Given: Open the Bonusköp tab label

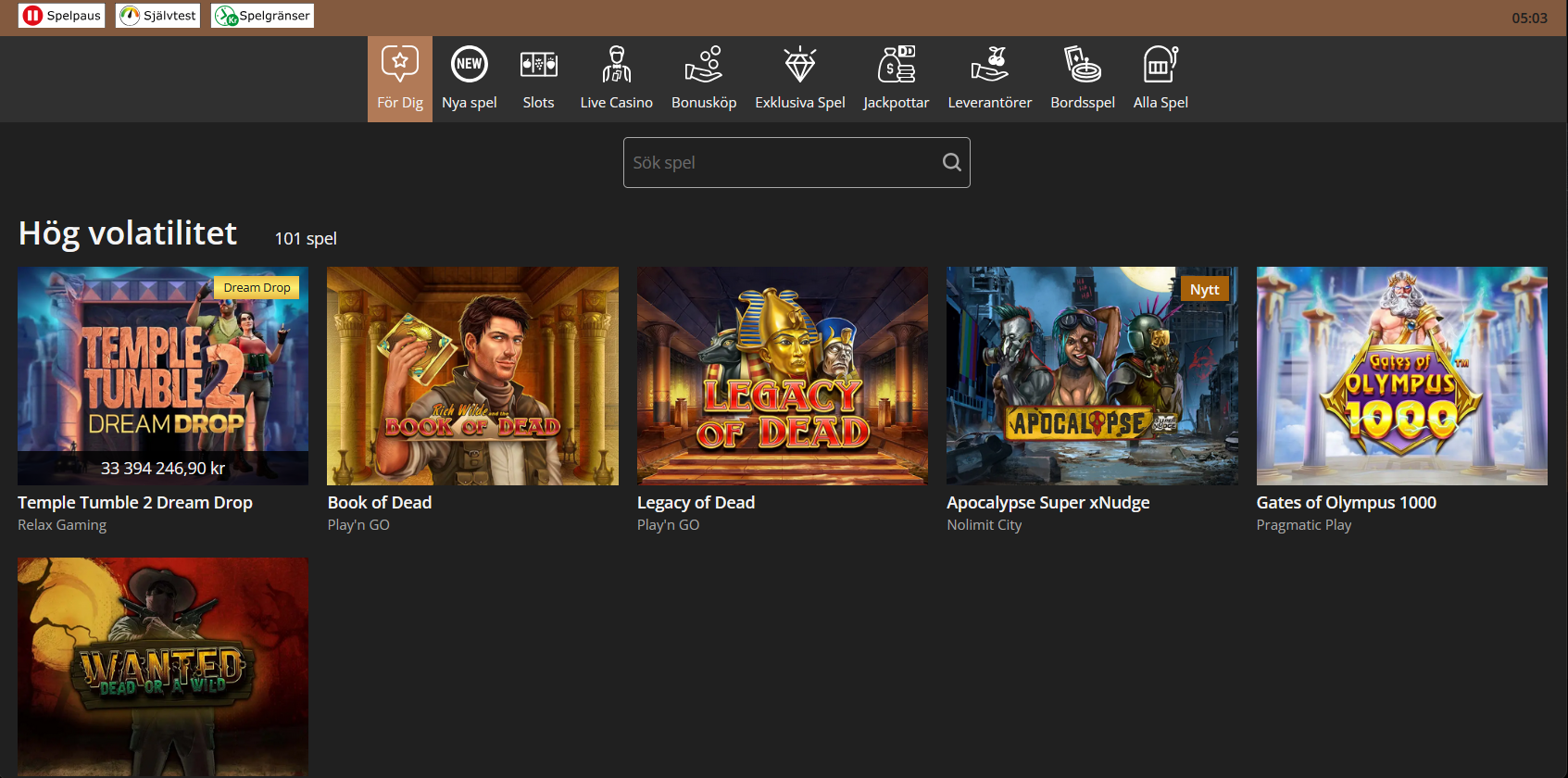Looking at the screenshot, I should click(x=704, y=103).
